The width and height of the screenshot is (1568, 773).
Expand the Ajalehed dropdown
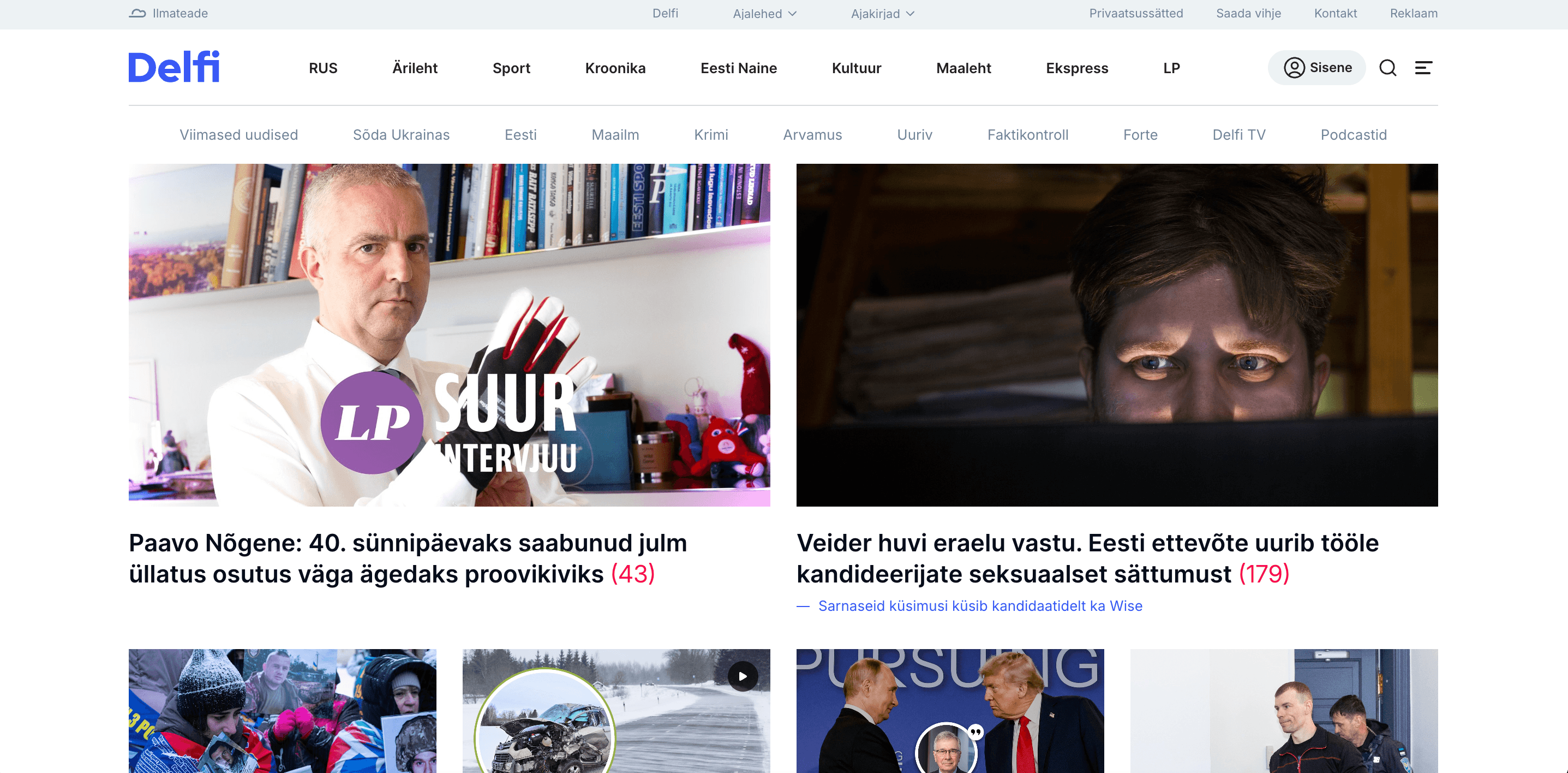pyautogui.click(x=764, y=14)
